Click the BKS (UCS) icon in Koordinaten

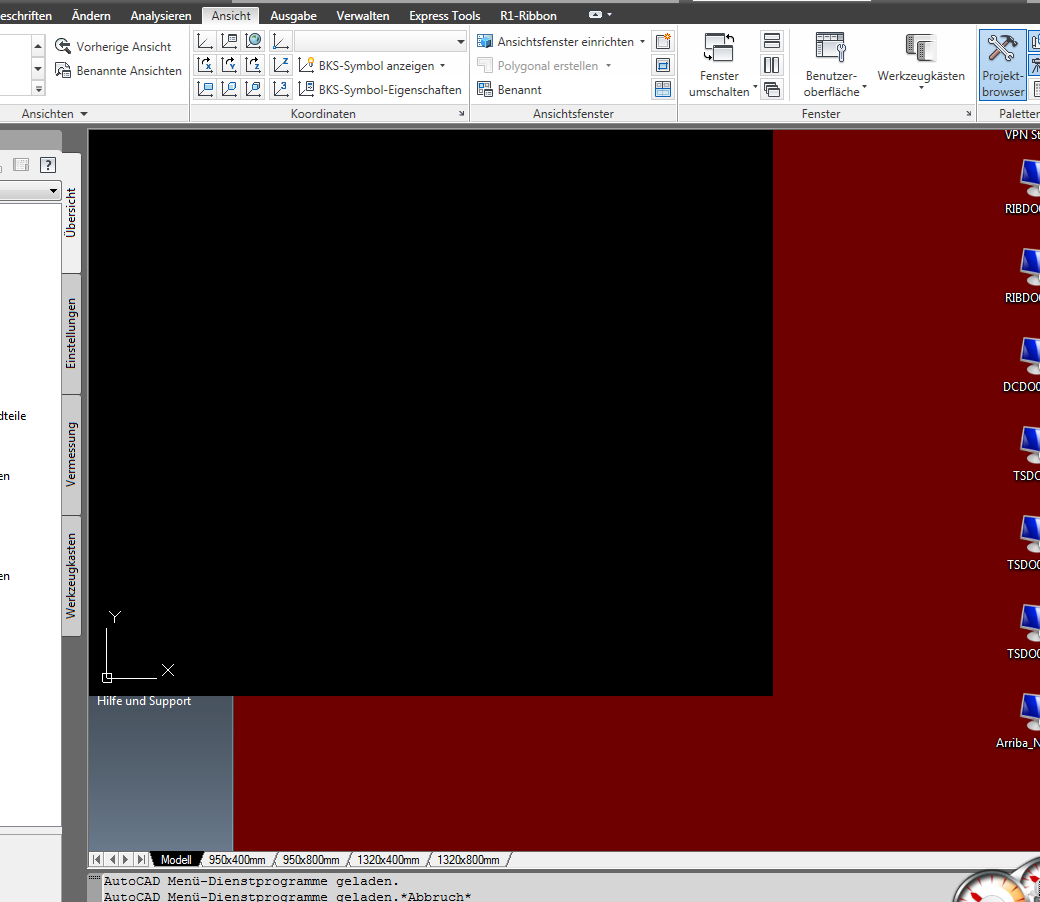click(205, 42)
